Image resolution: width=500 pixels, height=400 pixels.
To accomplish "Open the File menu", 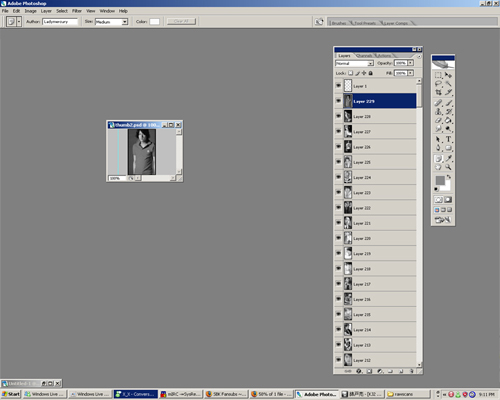I will pyautogui.click(x=5, y=11).
